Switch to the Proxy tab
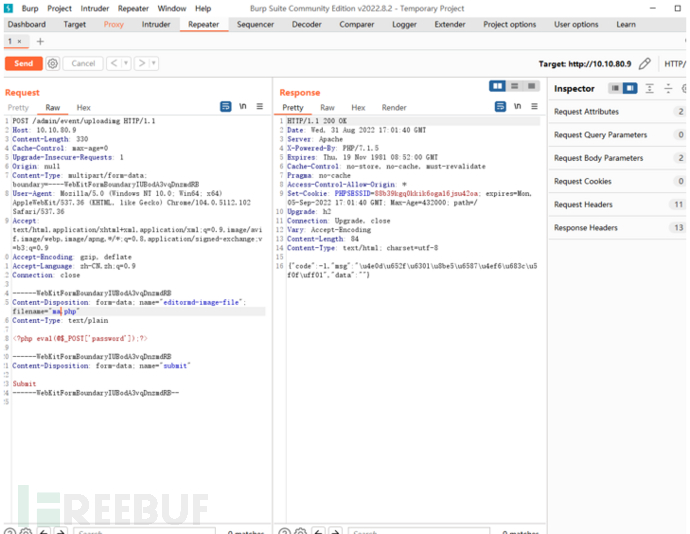 114,24
